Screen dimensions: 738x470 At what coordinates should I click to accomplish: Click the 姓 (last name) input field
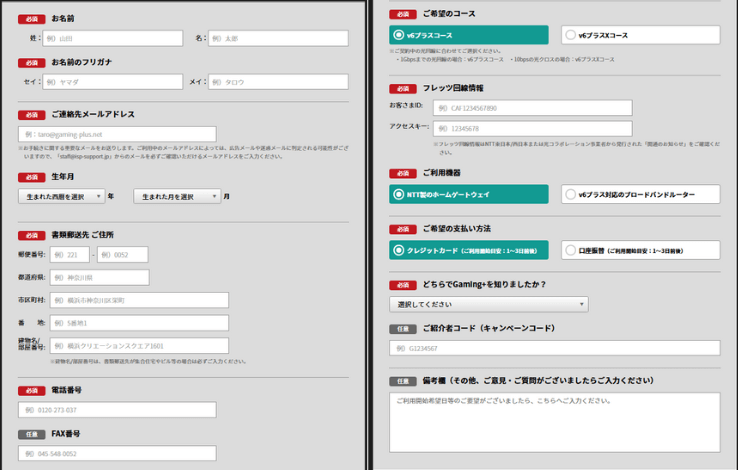(114, 38)
